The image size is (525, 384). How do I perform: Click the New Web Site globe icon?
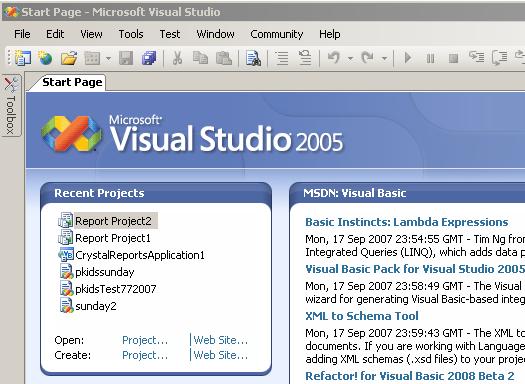46,58
